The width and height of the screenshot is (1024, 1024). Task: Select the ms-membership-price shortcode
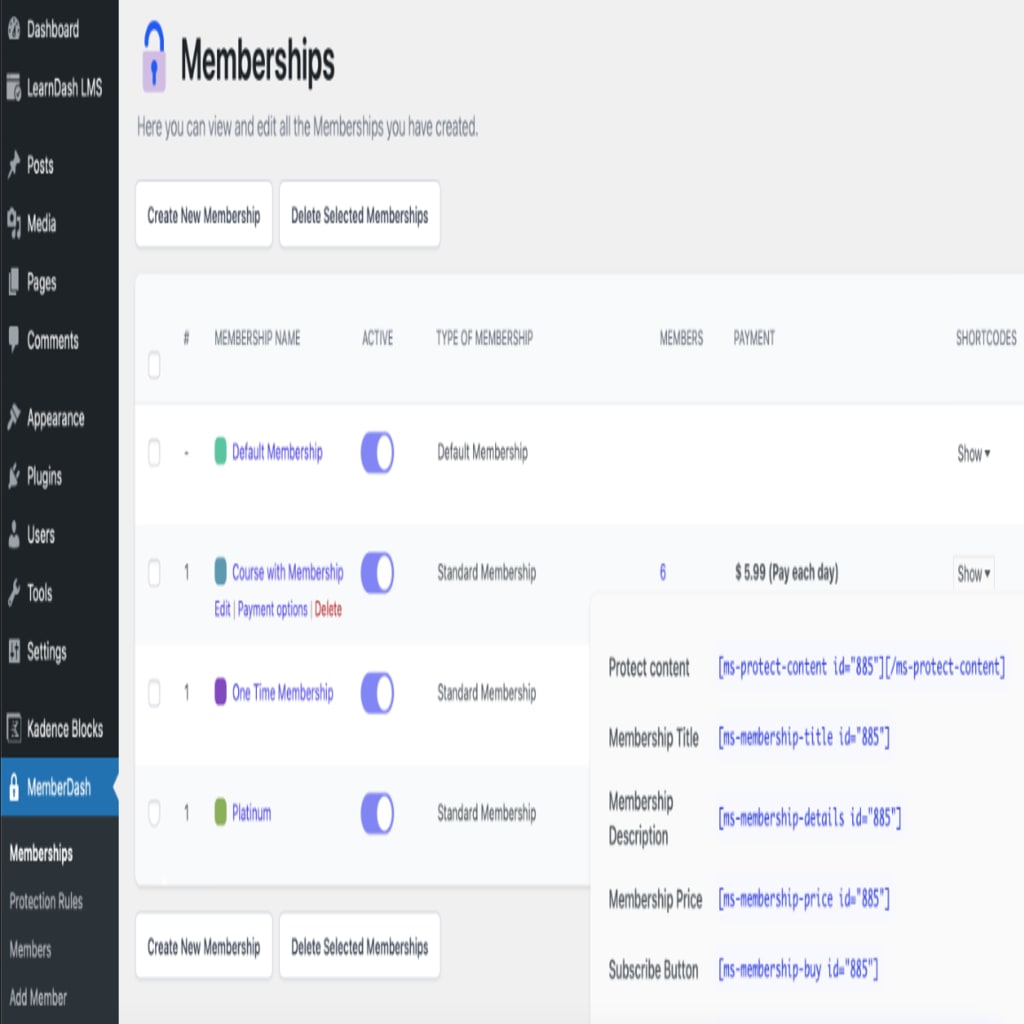coord(804,900)
